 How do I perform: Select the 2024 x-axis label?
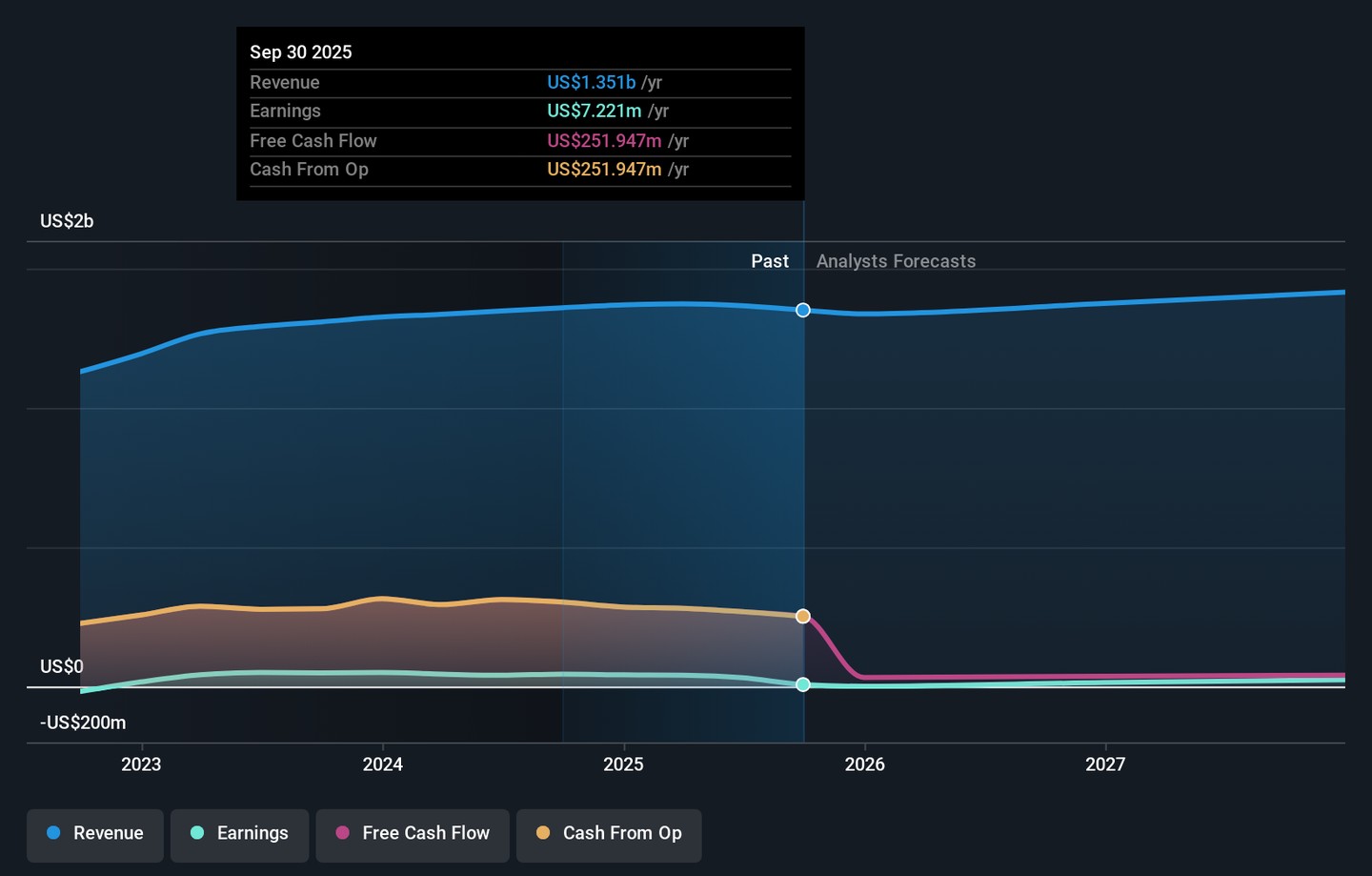(x=382, y=764)
